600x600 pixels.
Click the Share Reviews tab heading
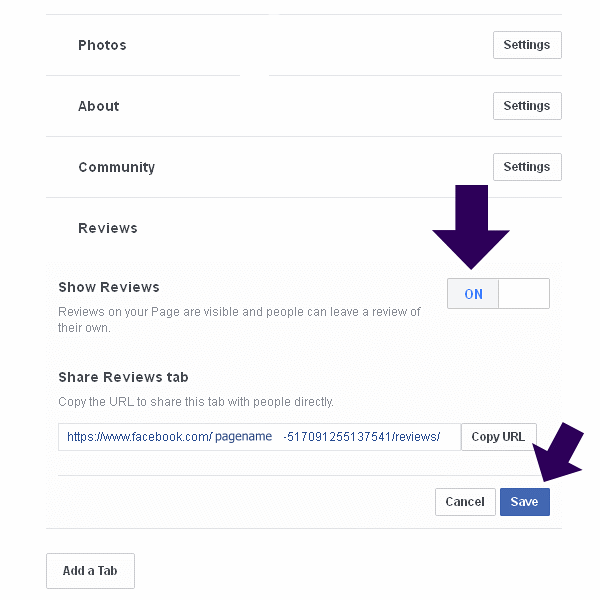coord(123,377)
